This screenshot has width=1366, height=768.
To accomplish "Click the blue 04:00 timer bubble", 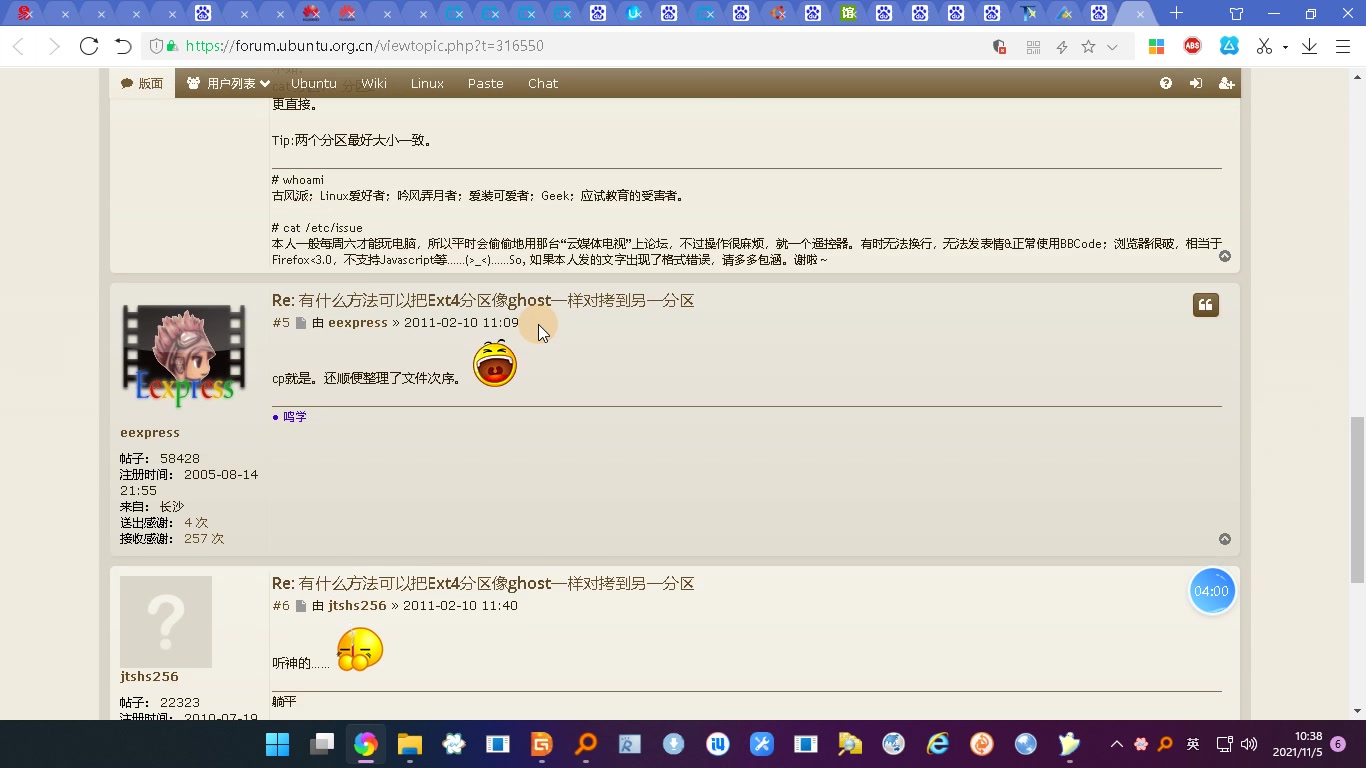I will (1212, 591).
